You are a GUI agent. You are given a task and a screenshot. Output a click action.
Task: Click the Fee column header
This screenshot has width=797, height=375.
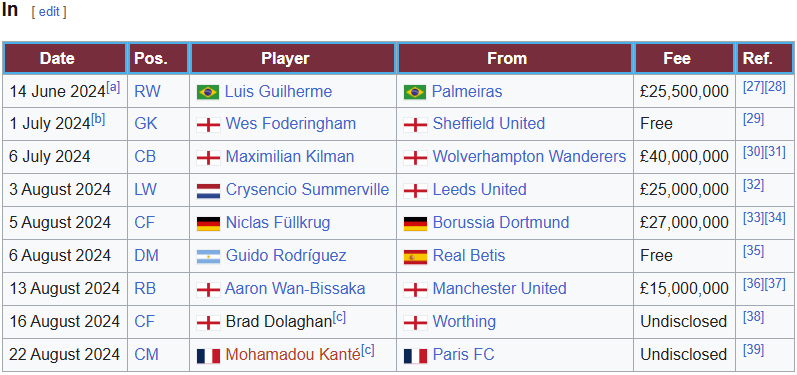click(x=684, y=58)
